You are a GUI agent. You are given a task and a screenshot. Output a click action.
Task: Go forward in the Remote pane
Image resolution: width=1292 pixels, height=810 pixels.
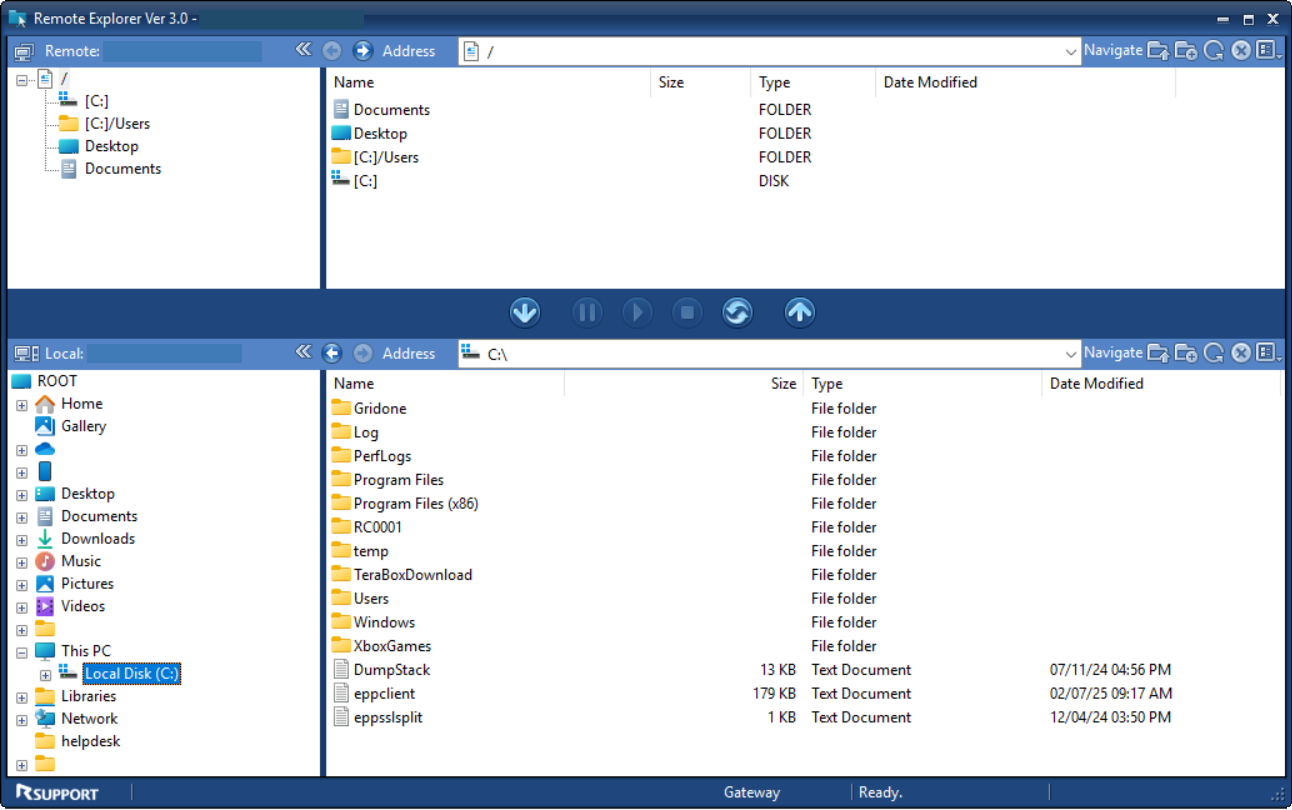363,51
